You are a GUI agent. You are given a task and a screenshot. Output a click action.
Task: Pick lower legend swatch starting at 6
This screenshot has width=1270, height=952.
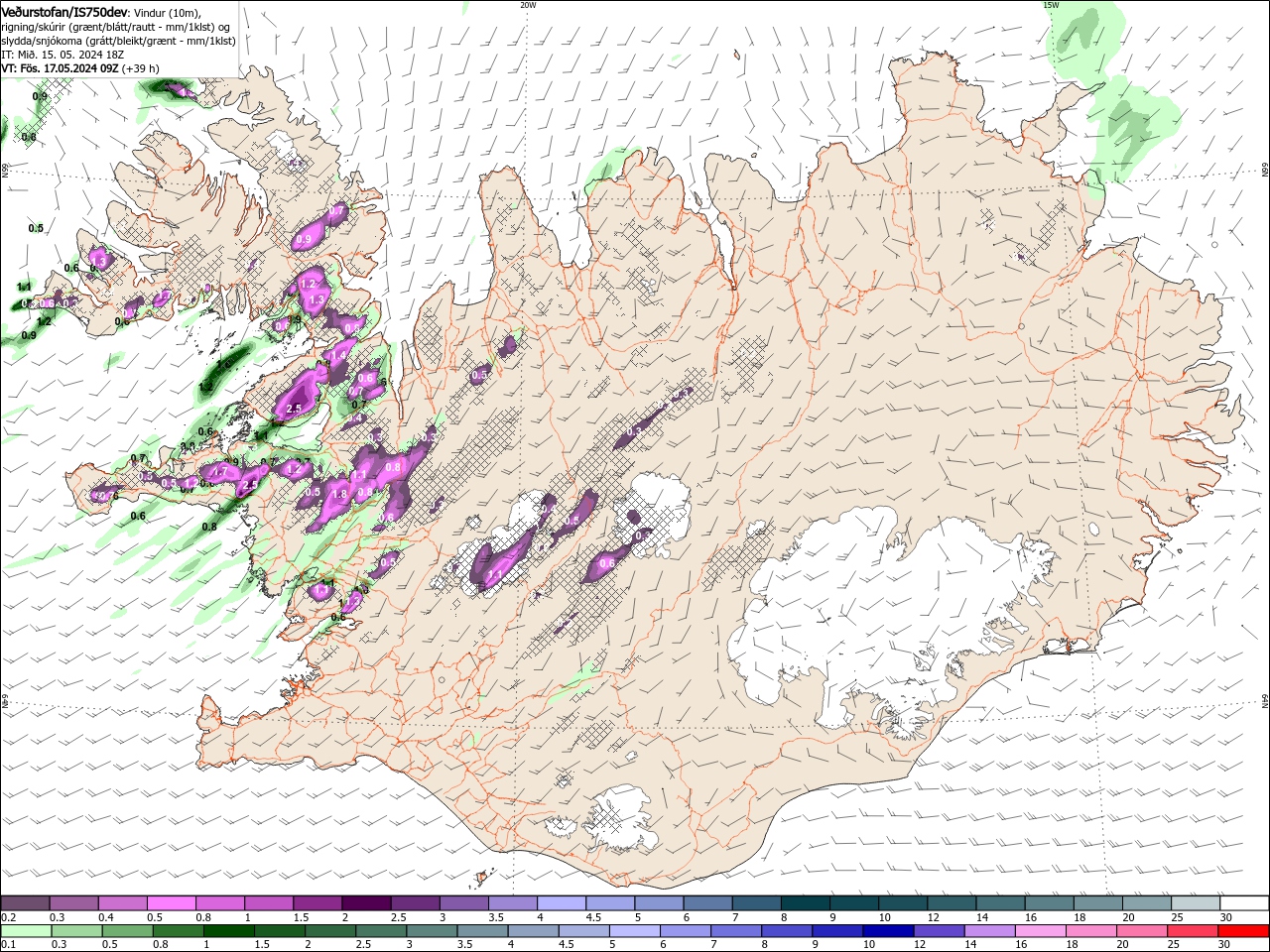686,931
